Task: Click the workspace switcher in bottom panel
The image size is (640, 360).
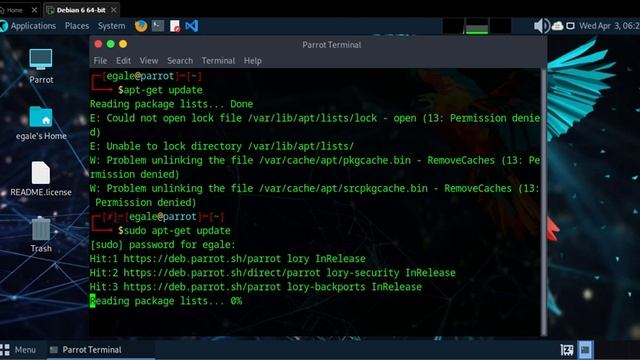Action: [585, 350]
